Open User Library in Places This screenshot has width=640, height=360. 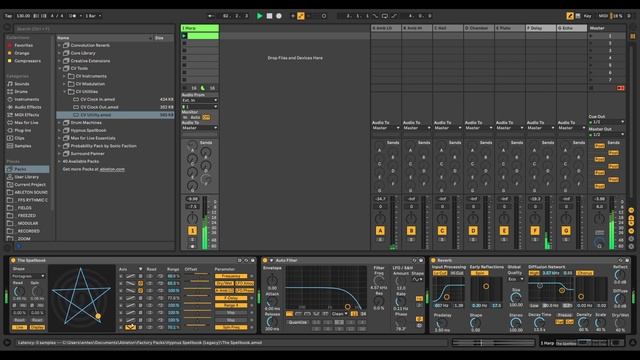27,177
